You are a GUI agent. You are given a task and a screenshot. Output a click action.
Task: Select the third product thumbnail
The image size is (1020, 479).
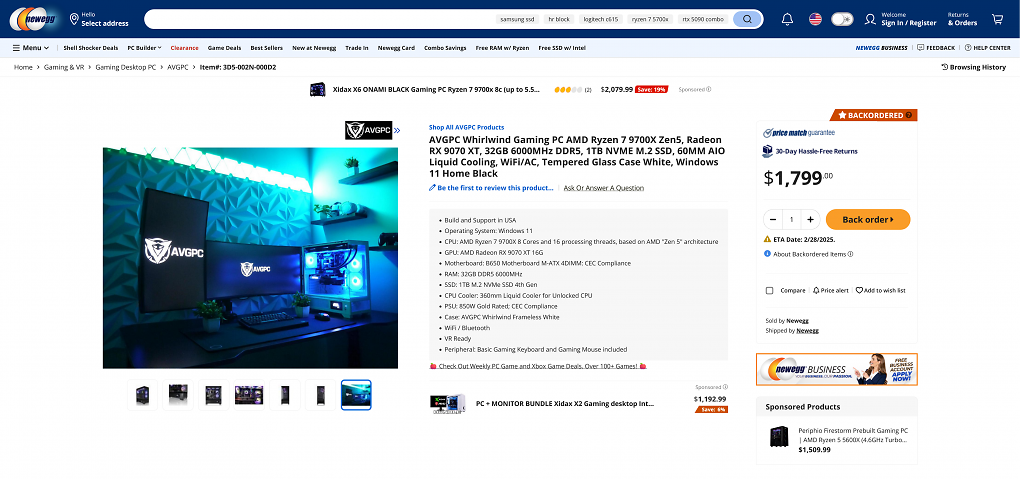point(213,395)
